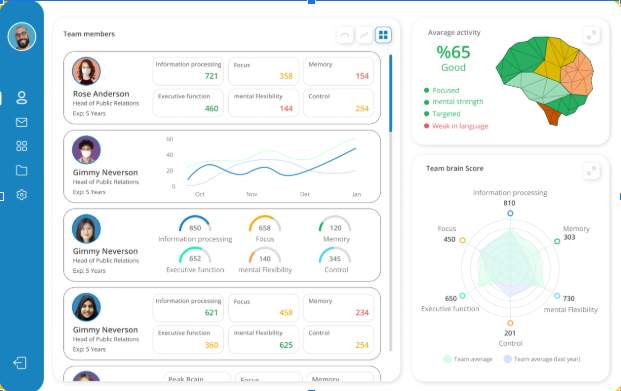The image size is (621, 391).
Task: Click the Executive function 360 tile
Action: pyautogui.click(x=188, y=340)
